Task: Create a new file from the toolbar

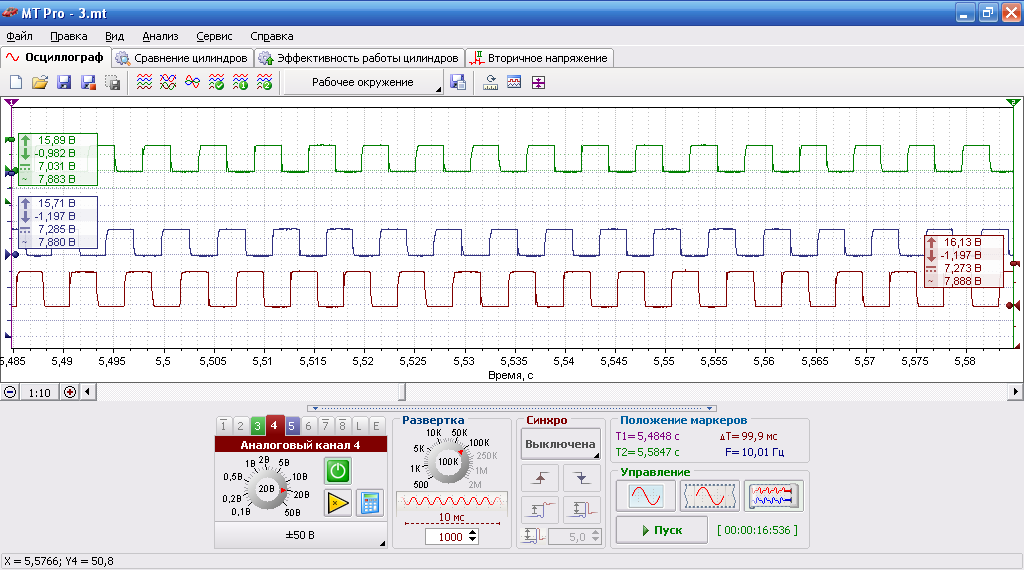Action: tap(16, 82)
